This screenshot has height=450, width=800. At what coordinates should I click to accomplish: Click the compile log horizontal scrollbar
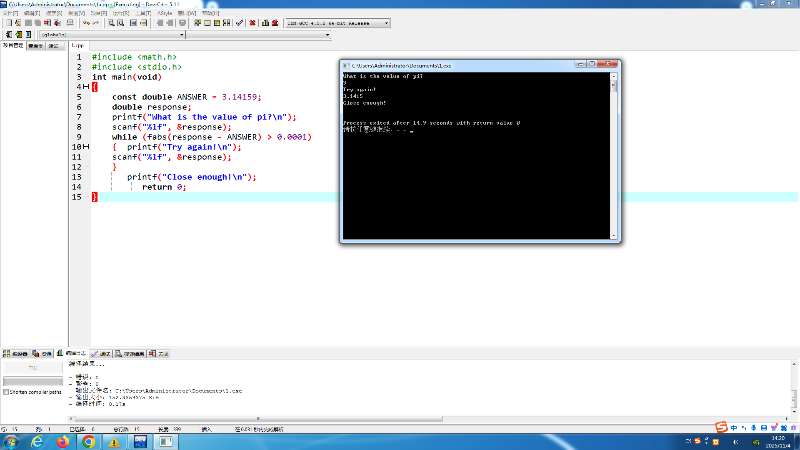255,419
